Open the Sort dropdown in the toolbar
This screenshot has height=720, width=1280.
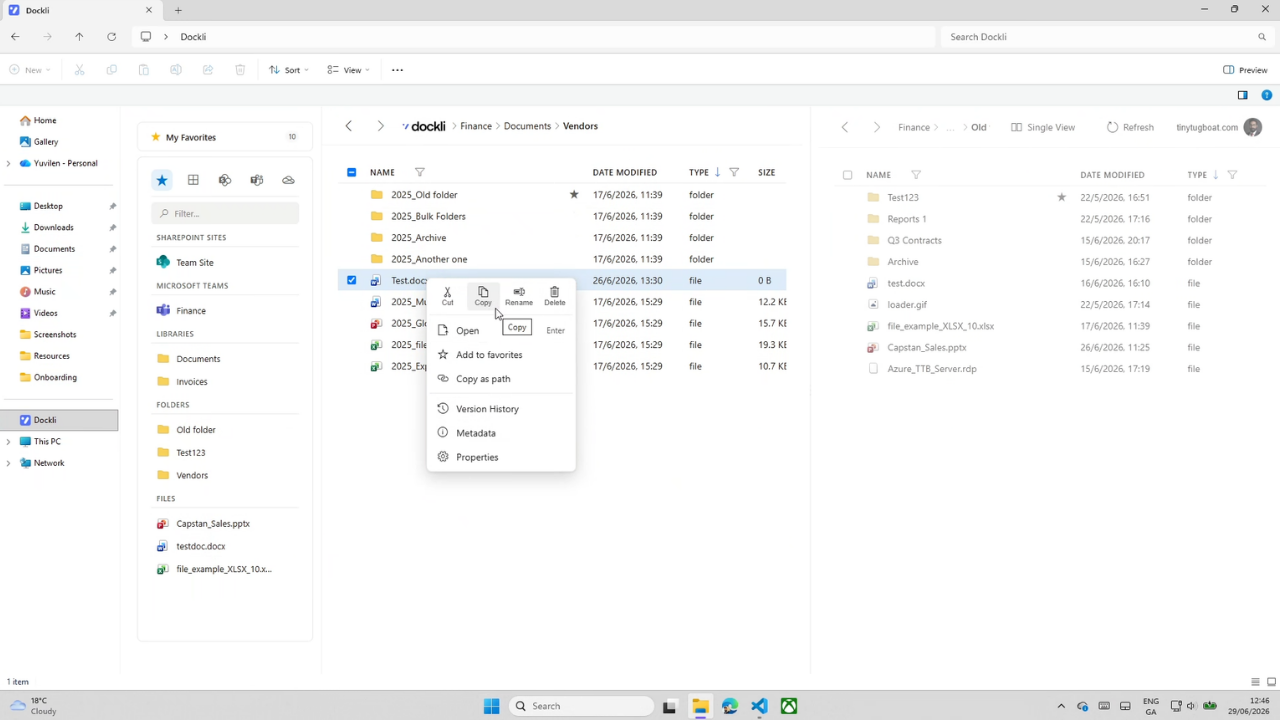(x=289, y=70)
